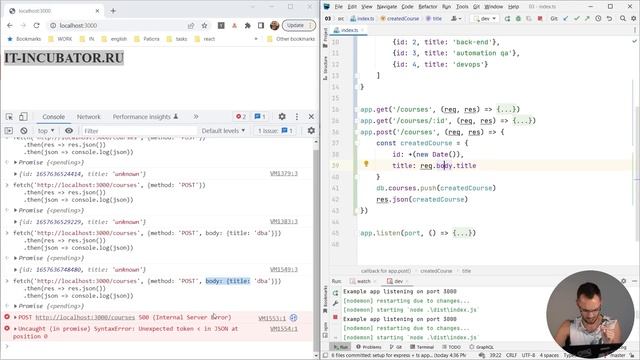The width and height of the screenshot is (640, 360).
Task: Open the Default levels dropdown
Action: [x=223, y=131]
